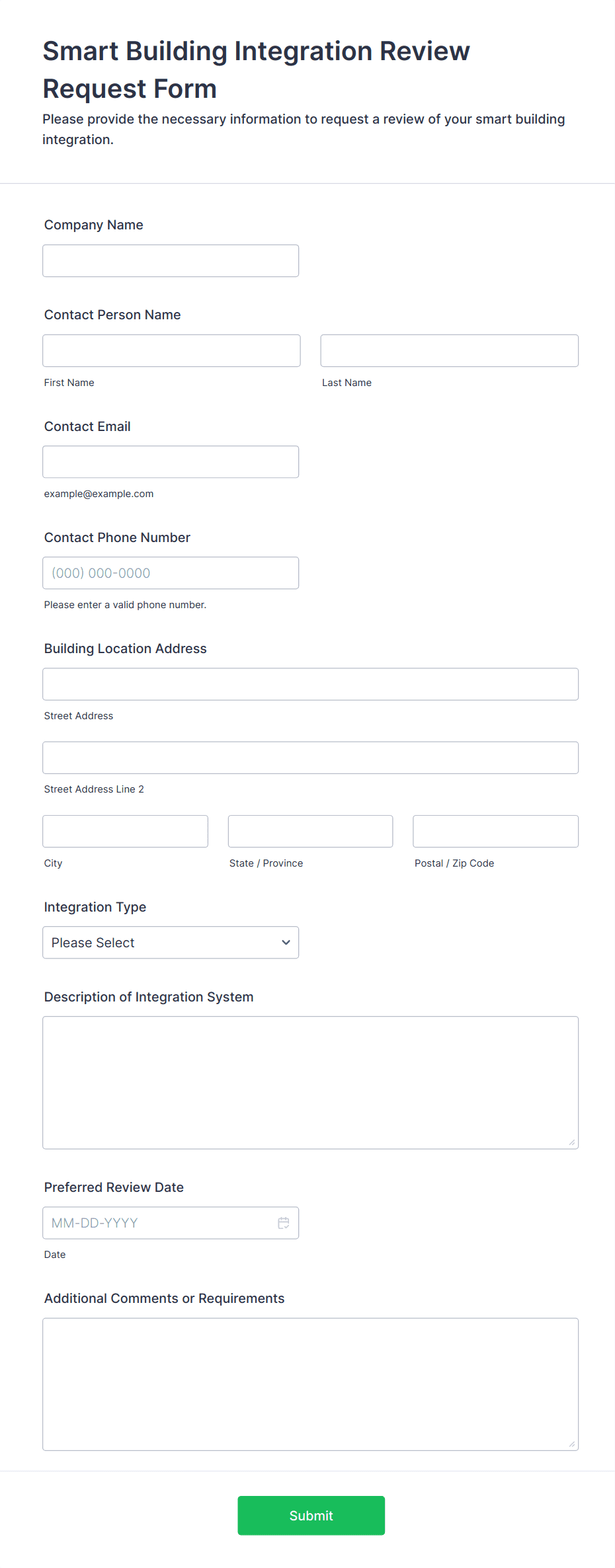Open the Integration Type select menu
This screenshot has width=615, height=1568.
[170, 942]
